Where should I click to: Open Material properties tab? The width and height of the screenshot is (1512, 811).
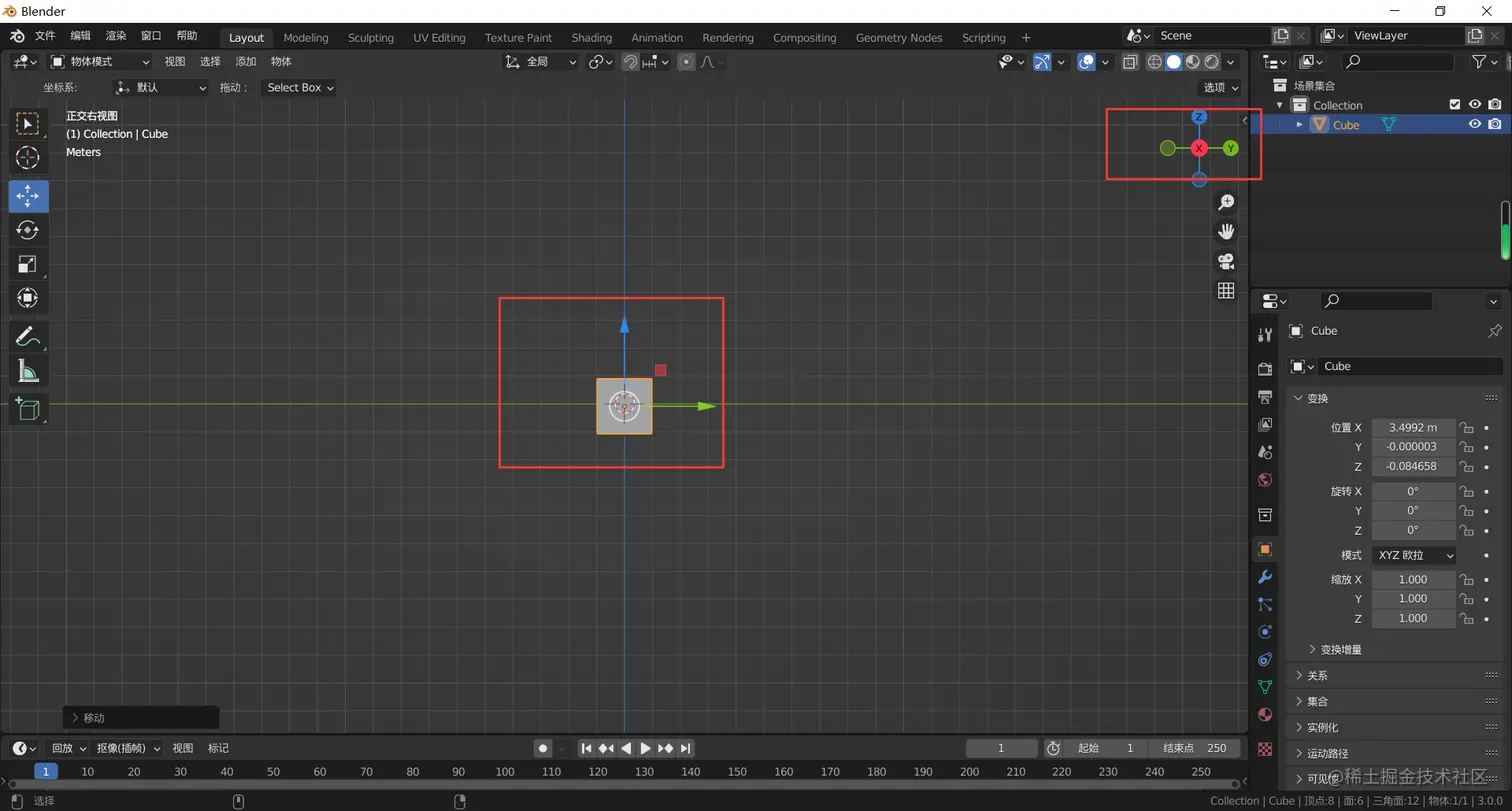click(x=1265, y=714)
